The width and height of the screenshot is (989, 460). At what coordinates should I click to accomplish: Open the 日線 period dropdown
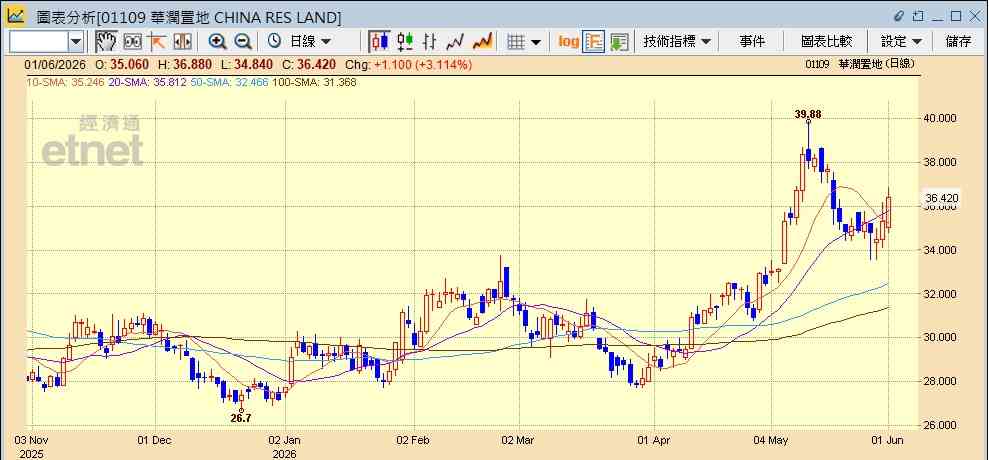click(x=299, y=42)
